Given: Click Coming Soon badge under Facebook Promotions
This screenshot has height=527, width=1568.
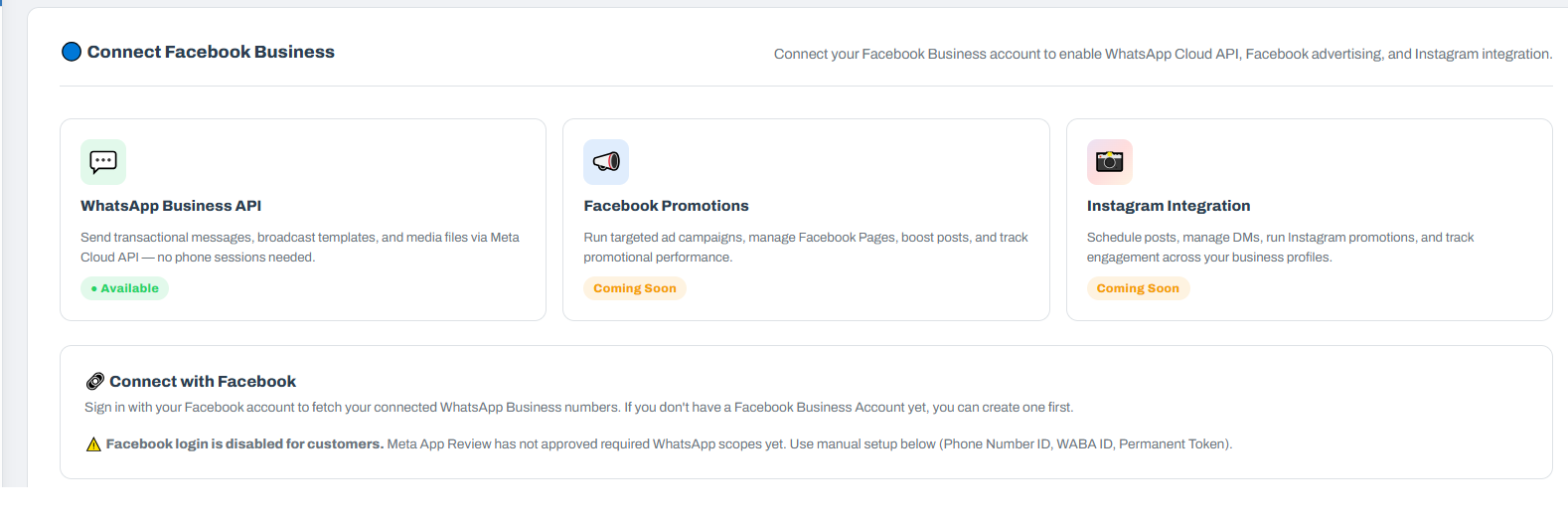Looking at the screenshot, I should (634, 288).
